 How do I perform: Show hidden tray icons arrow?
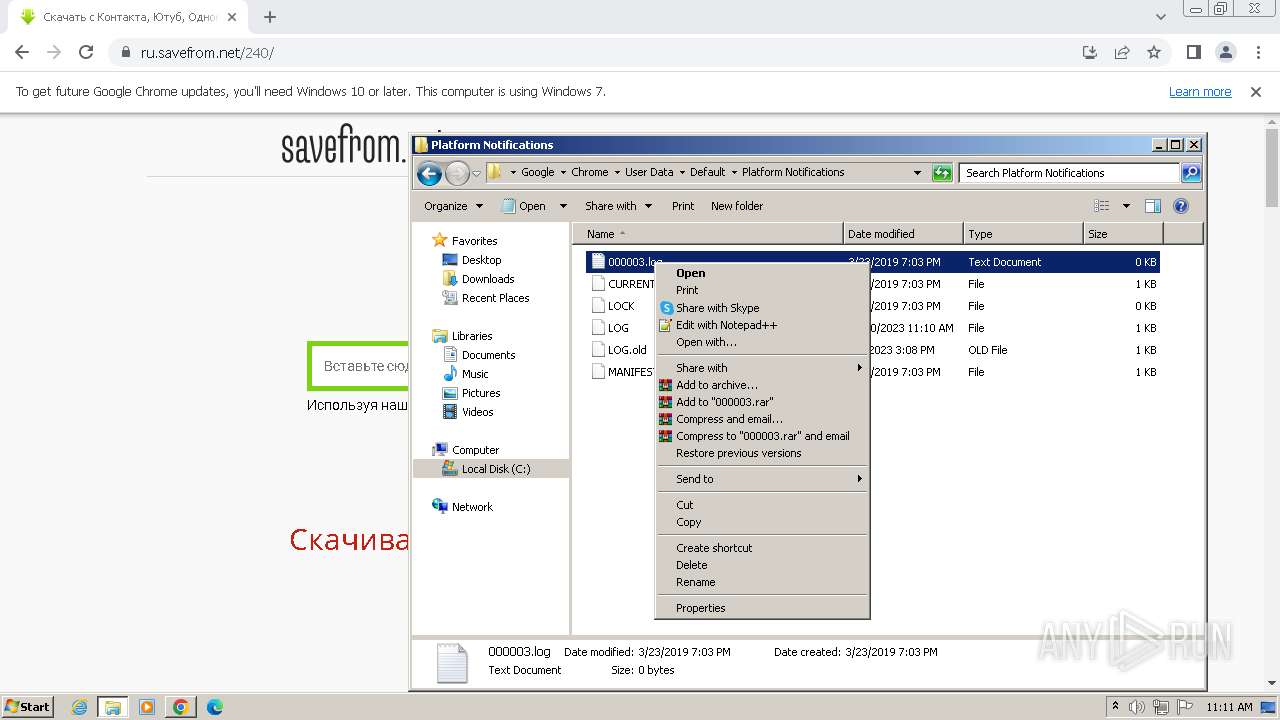(1116, 707)
